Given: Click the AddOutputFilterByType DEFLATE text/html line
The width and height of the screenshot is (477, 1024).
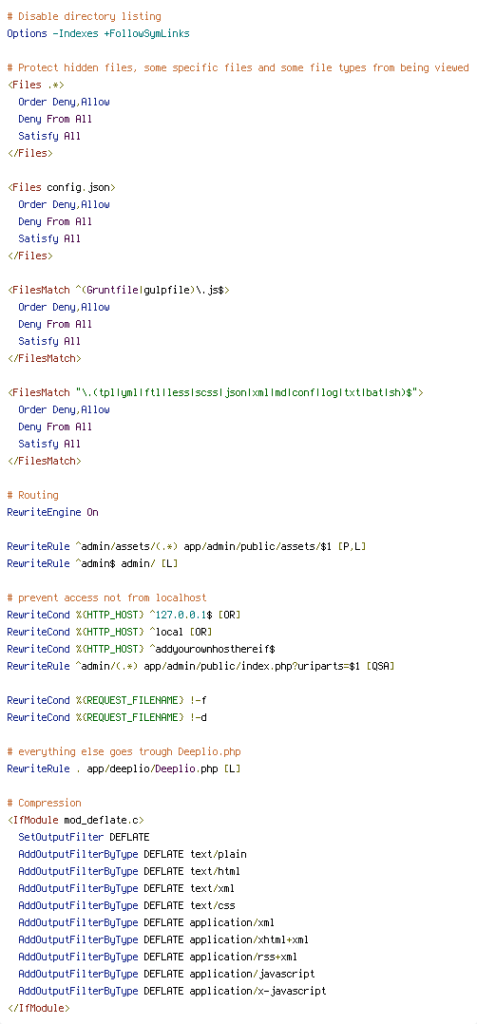Looking at the screenshot, I should pyautogui.click(x=129, y=871).
